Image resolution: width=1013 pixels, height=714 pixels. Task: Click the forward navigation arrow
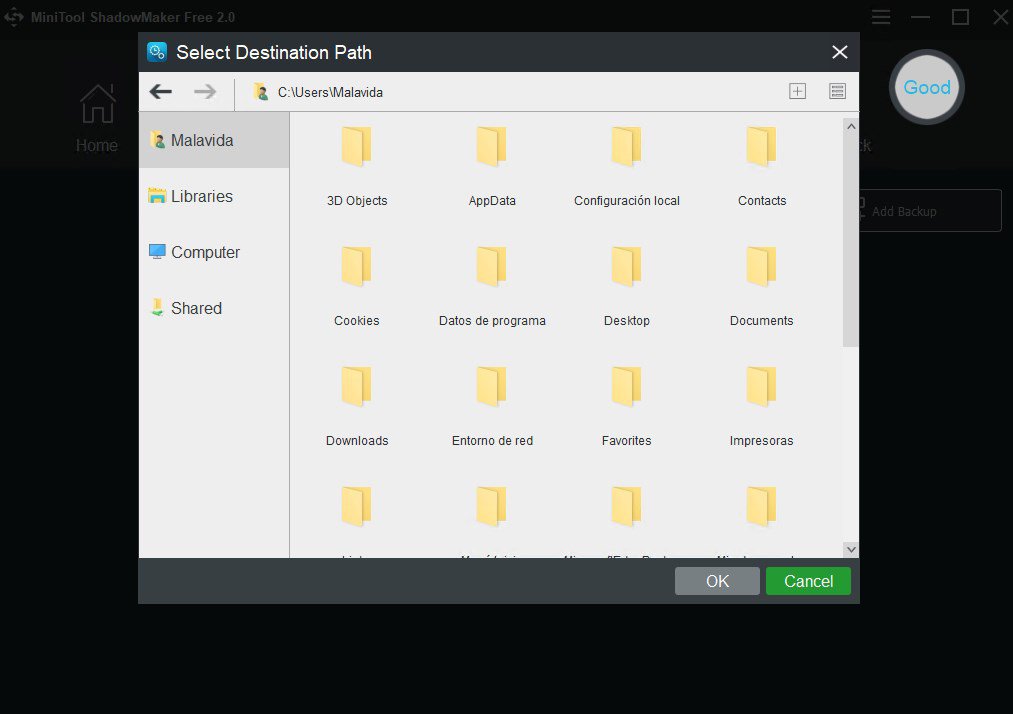pyautogui.click(x=205, y=92)
